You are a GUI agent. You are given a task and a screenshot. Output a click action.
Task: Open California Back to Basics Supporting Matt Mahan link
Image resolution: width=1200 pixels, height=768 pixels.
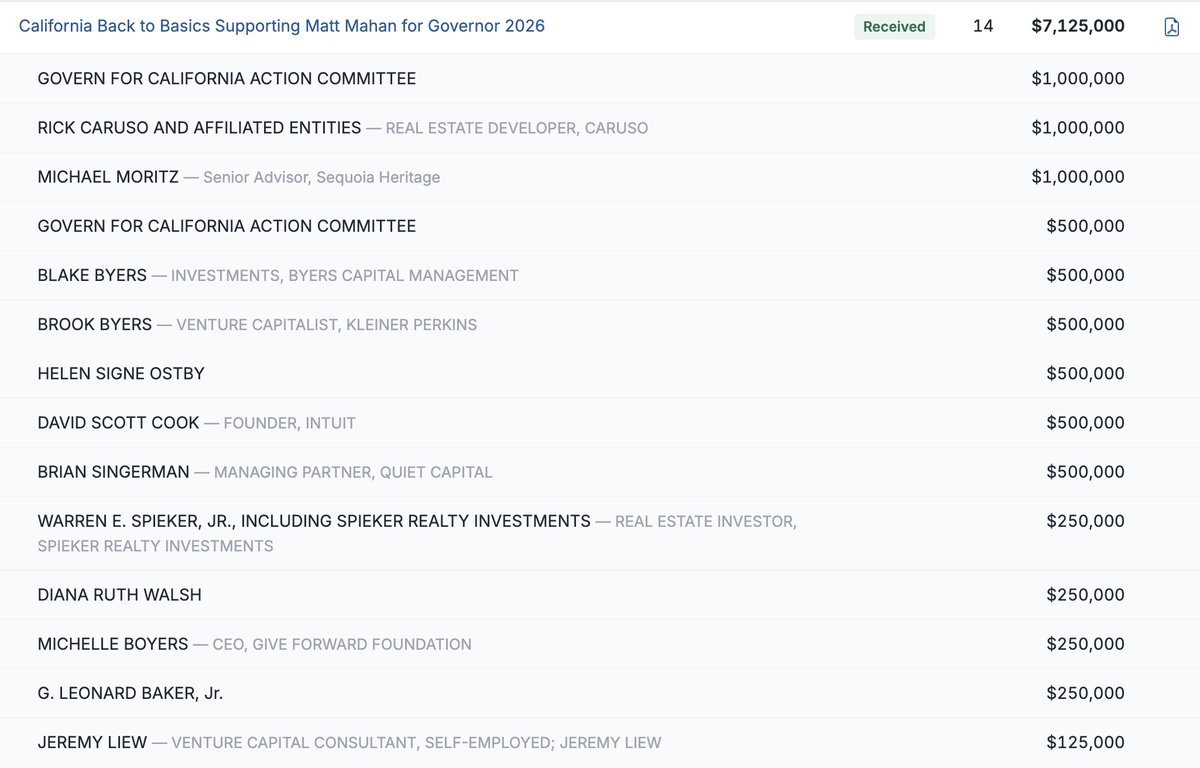(x=282, y=26)
